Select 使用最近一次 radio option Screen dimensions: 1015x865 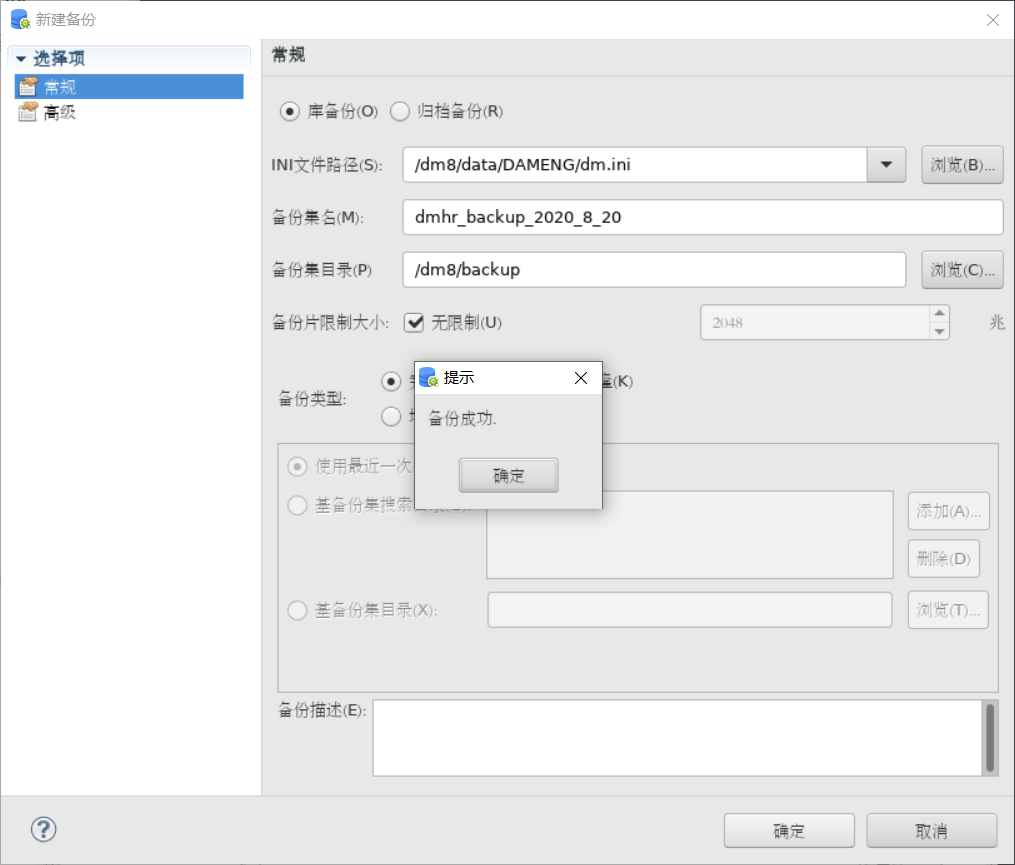(x=297, y=466)
